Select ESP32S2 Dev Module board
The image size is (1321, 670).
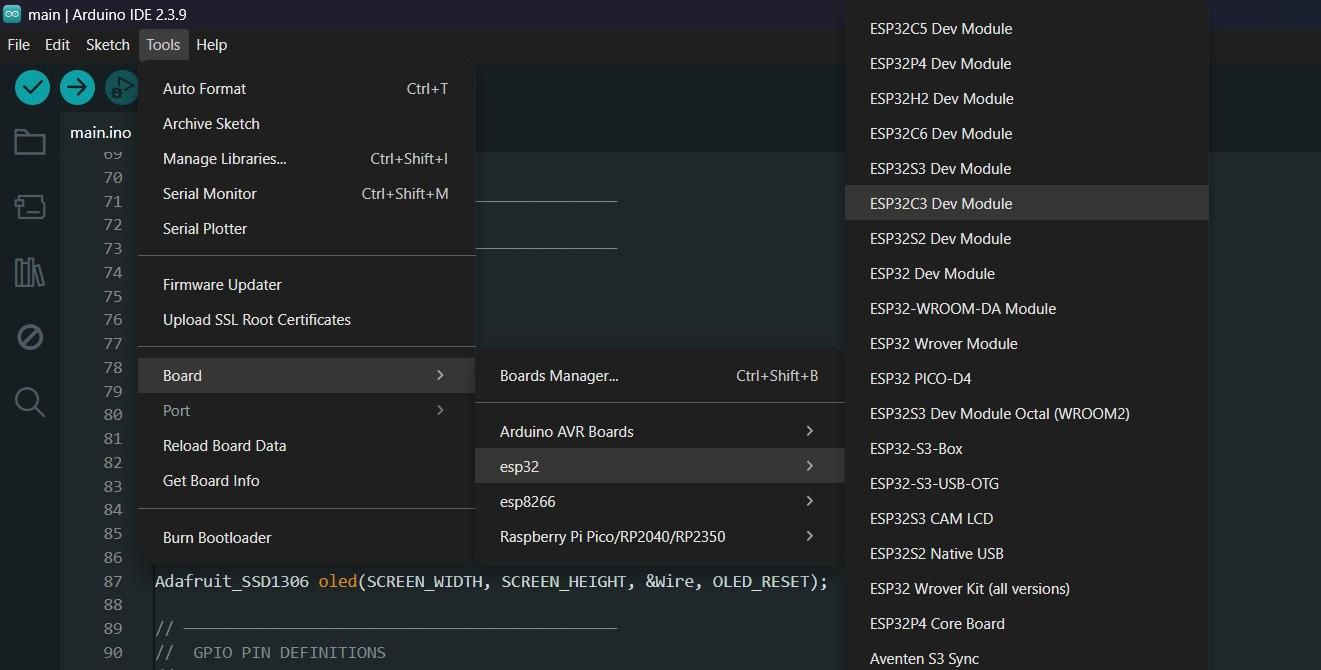tap(1027, 239)
